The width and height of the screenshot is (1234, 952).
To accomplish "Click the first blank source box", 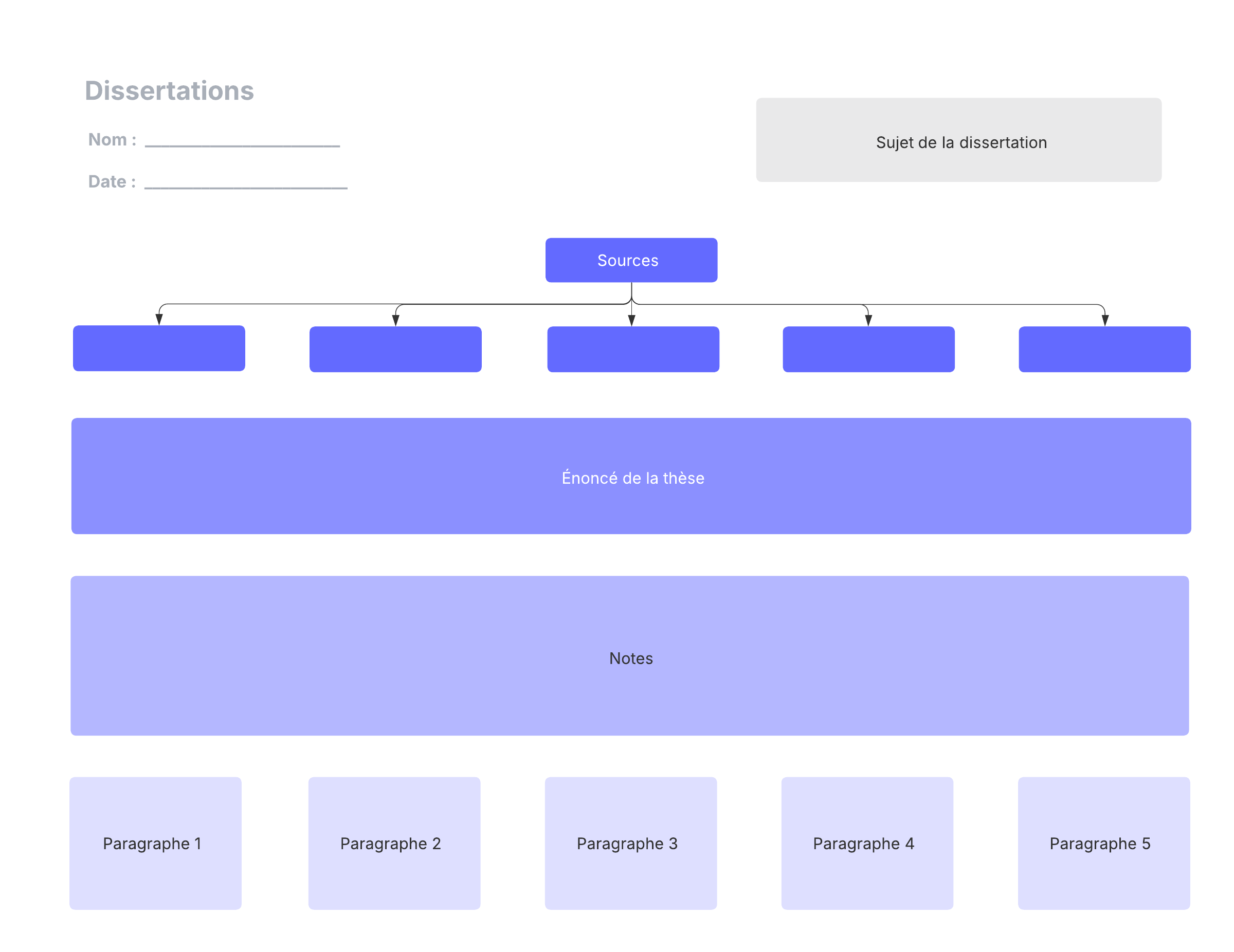I will (159, 349).
